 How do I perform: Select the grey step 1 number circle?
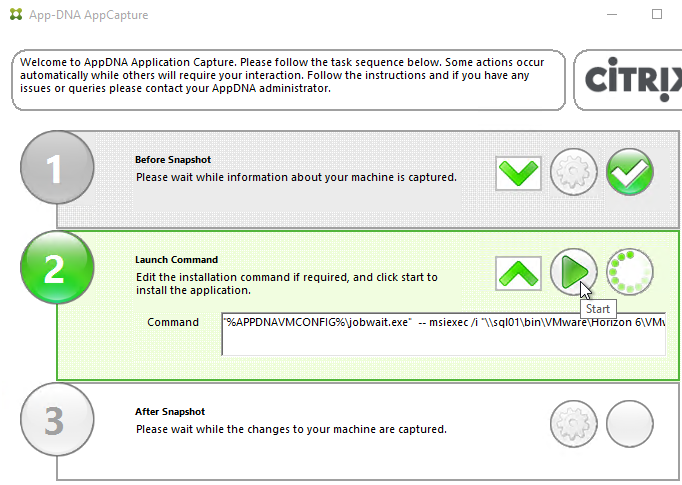[57, 167]
